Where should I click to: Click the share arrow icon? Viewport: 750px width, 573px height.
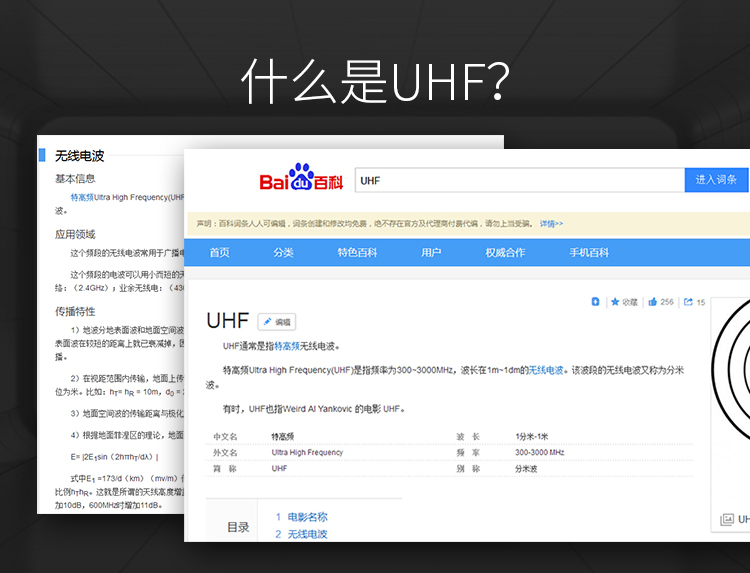point(688,301)
